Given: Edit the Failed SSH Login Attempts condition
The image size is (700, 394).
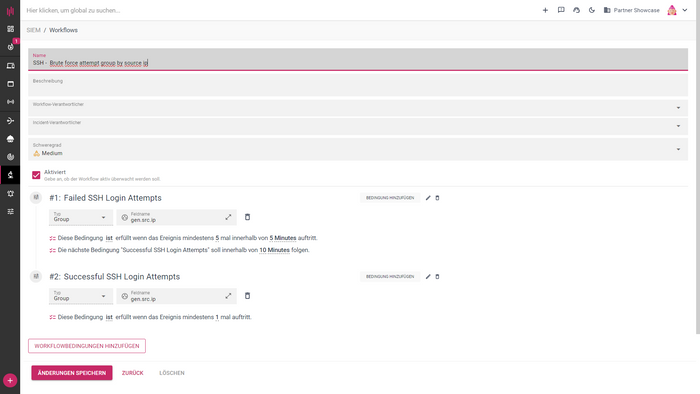Looking at the screenshot, I should (x=428, y=198).
